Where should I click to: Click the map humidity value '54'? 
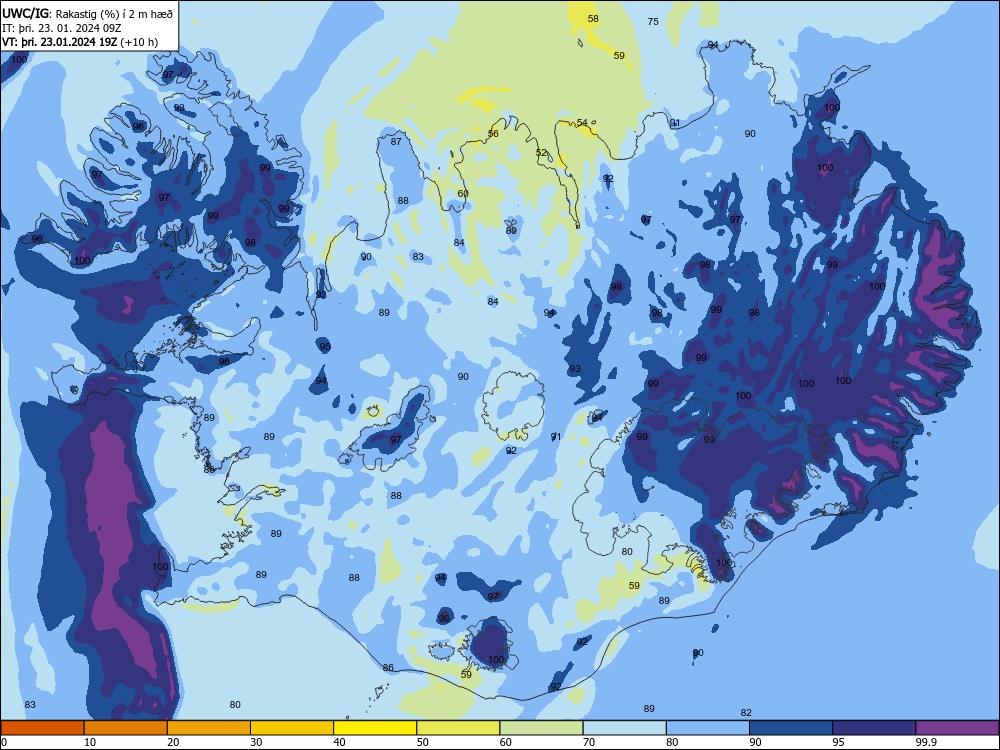click(582, 122)
